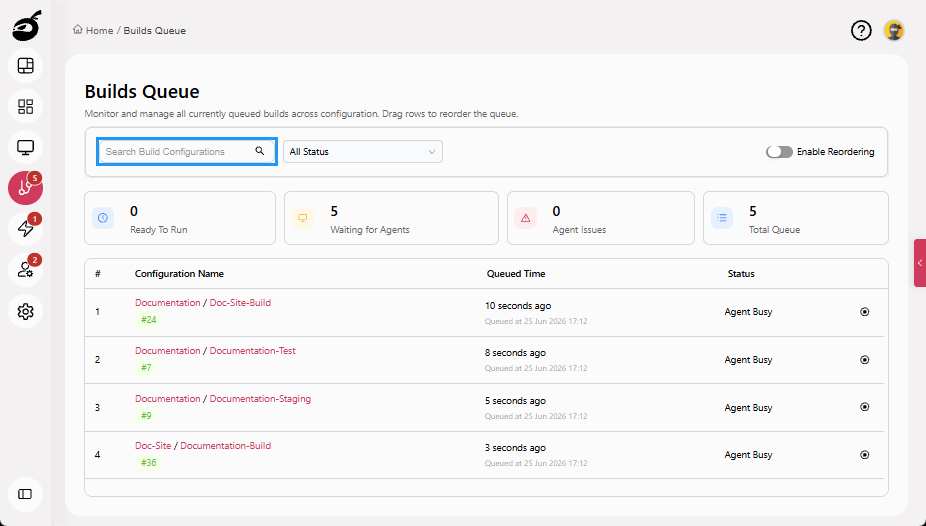Click build number badge #36

click(149, 462)
